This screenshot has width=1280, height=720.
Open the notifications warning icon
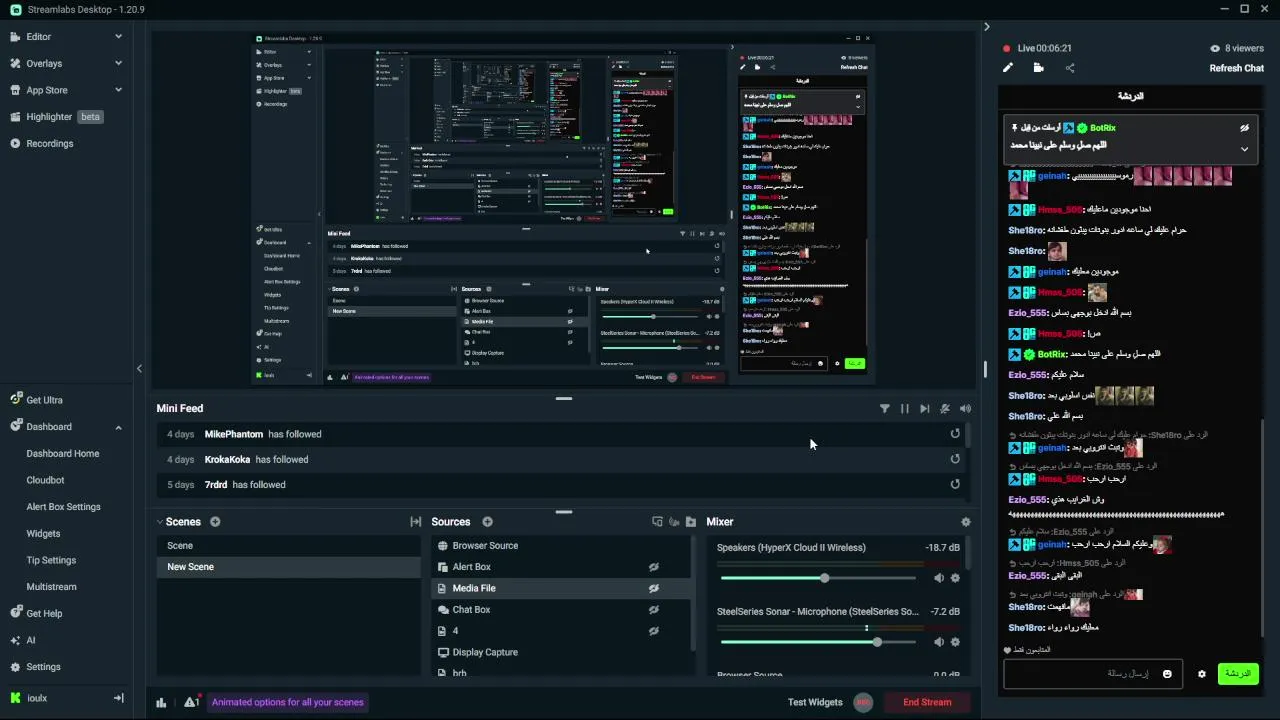[x=191, y=701]
